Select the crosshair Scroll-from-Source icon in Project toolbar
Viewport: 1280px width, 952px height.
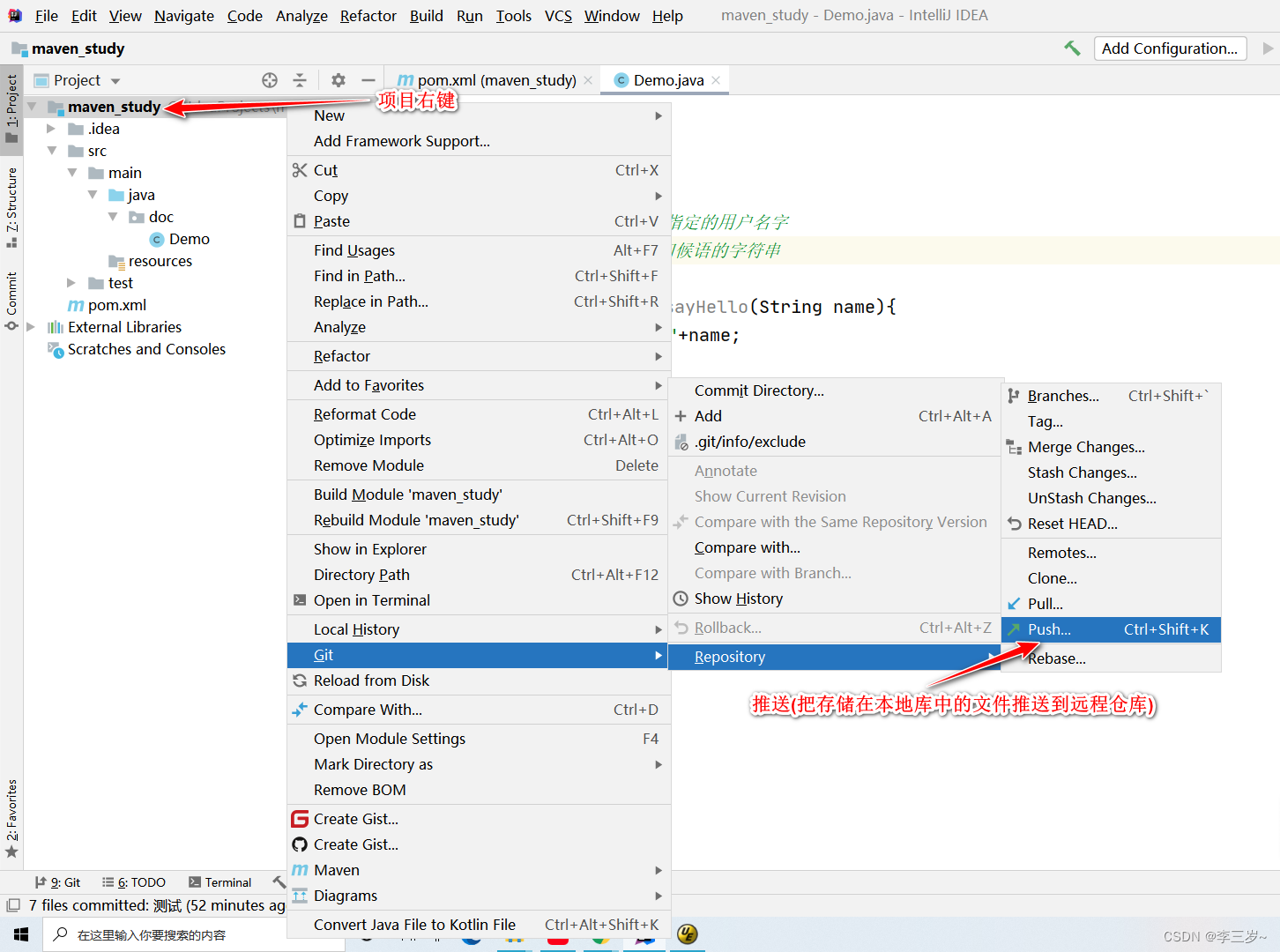270,79
